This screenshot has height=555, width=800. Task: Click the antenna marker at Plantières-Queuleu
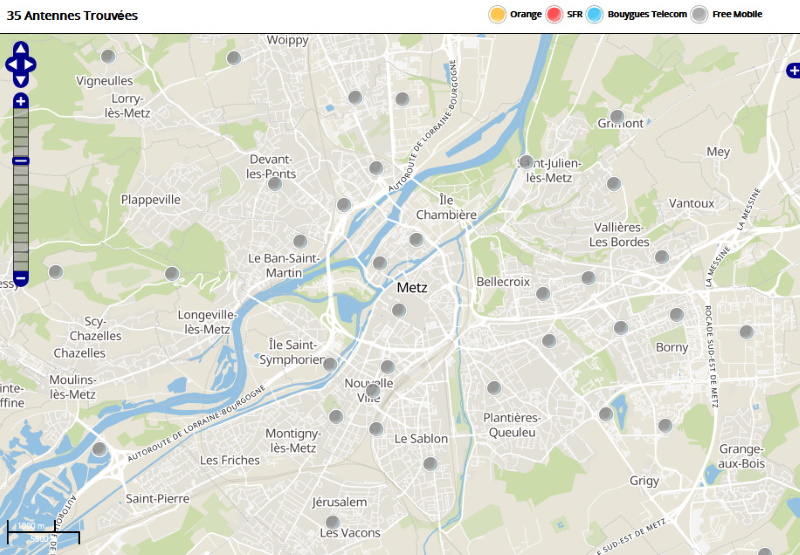(494, 388)
